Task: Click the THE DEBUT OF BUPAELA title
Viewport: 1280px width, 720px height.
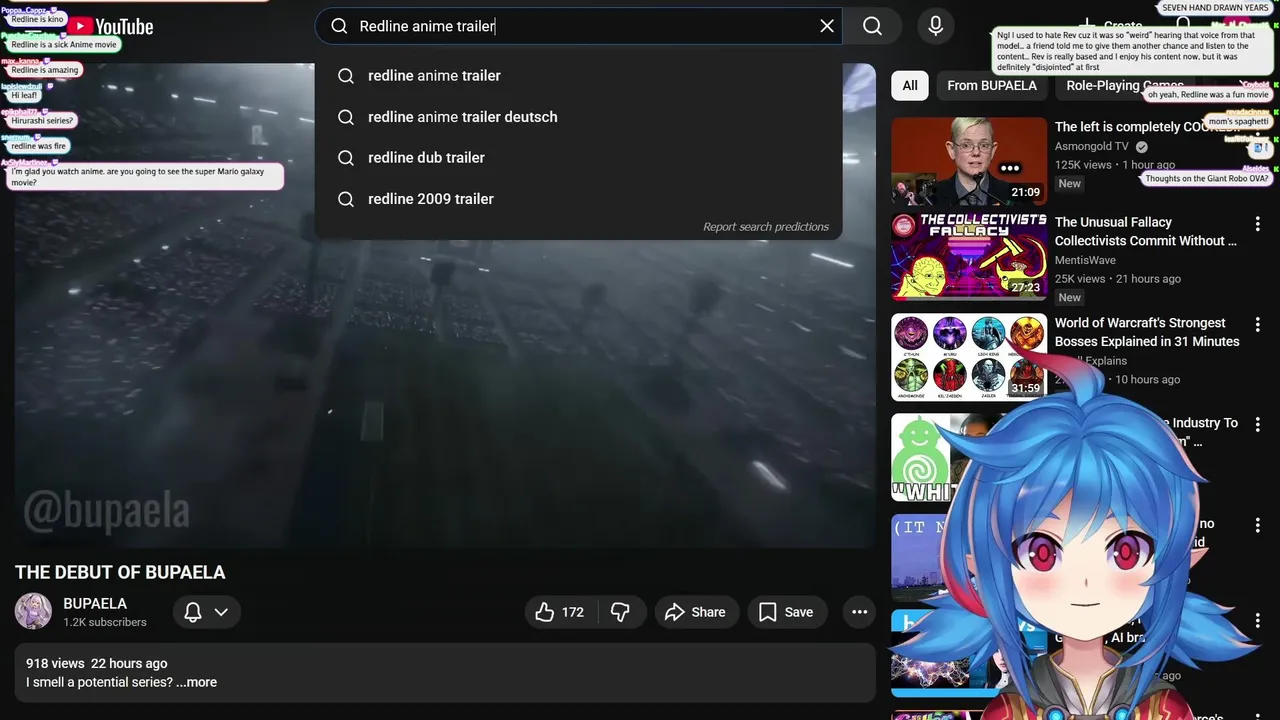Action: click(120, 572)
